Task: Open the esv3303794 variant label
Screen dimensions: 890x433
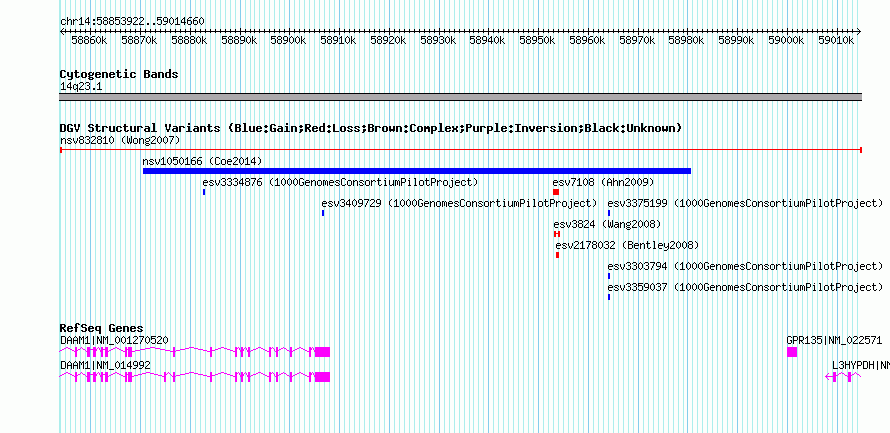Action: 745,266
